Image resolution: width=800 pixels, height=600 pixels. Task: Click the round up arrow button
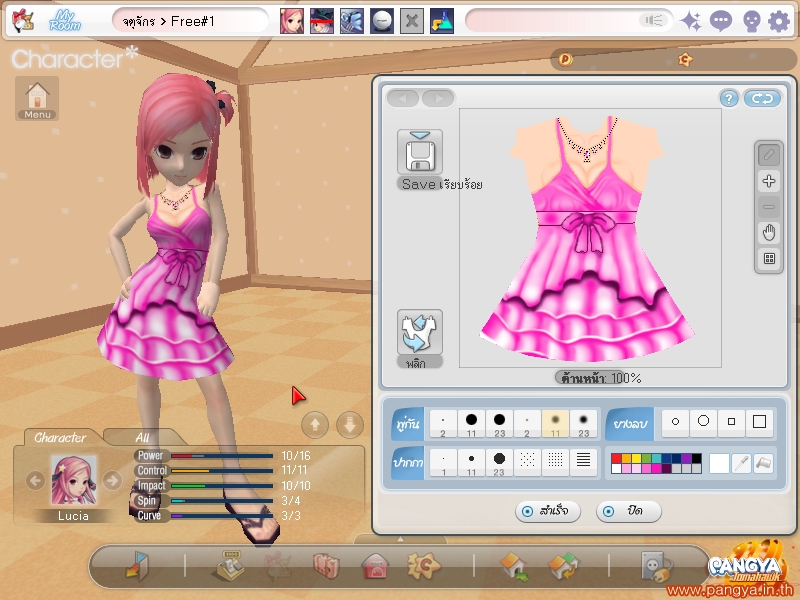pyautogui.click(x=315, y=424)
